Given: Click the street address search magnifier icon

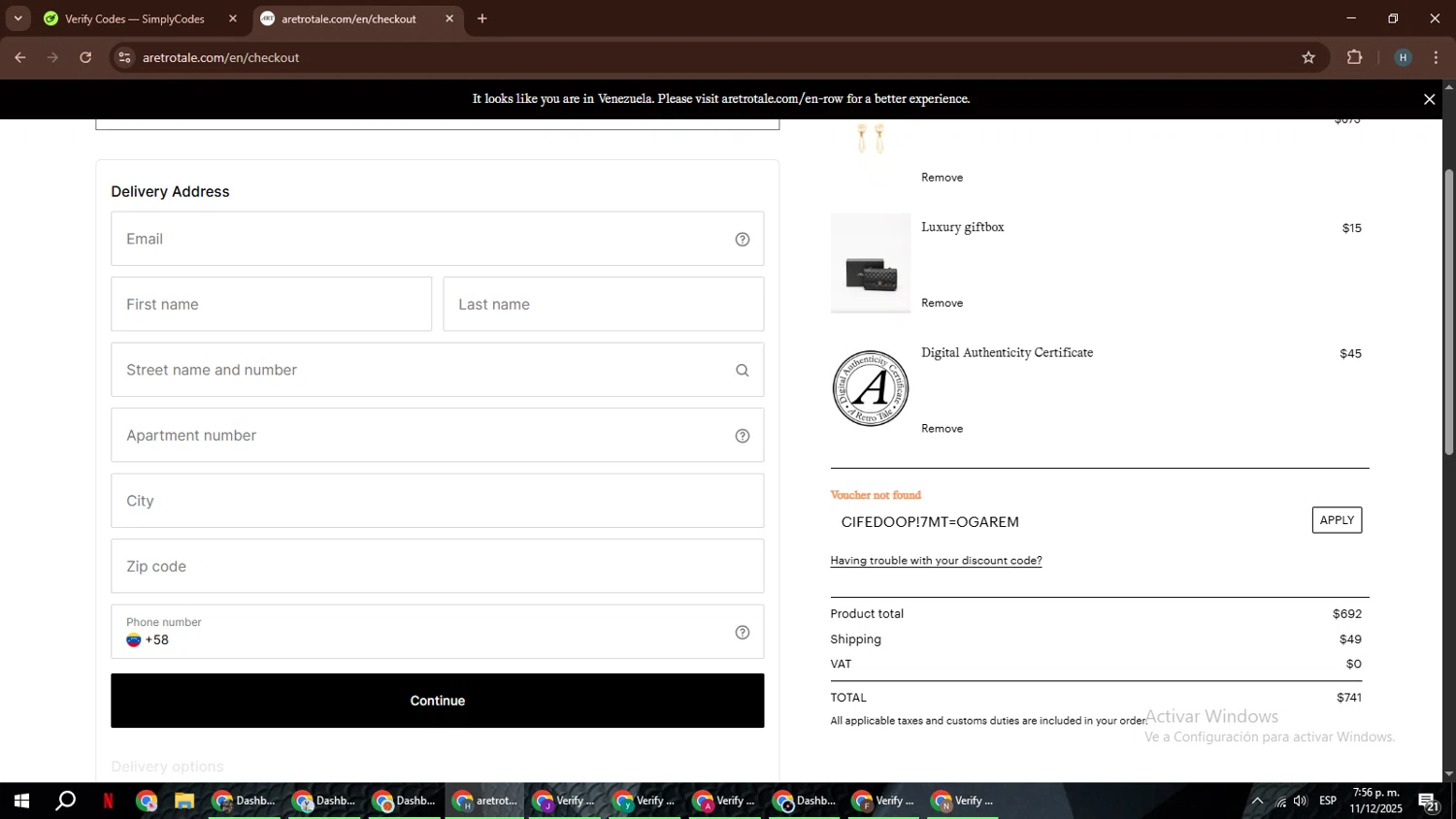Looking at the screenshot, I should pyautogui.click(x=743, y=371).
